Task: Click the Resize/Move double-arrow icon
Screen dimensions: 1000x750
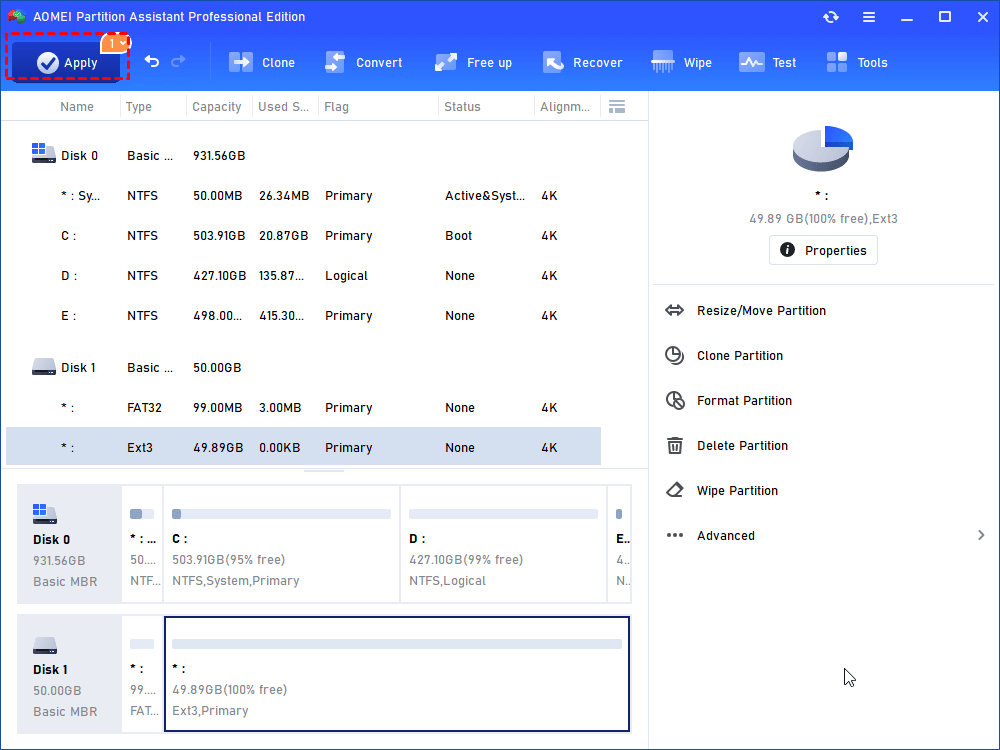Action: click(x=674, y=311)
